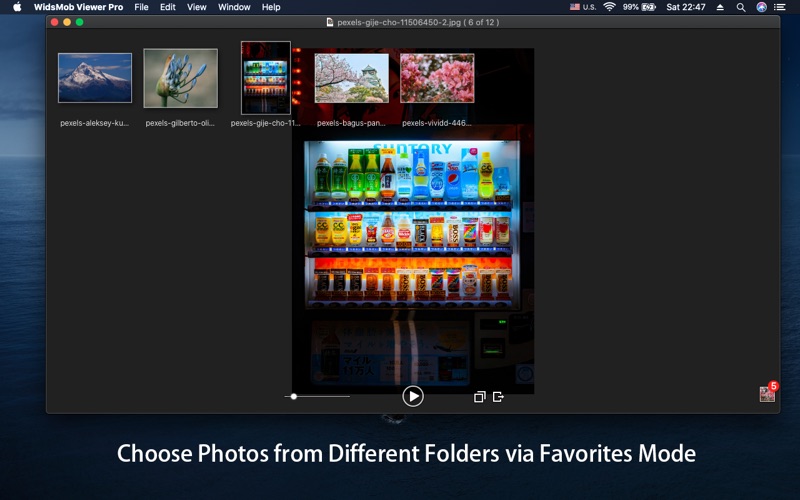The width and height of the screenshot is (800, 500).
Task: Open the favorites stack with badge 5
Action: (767, 393)
